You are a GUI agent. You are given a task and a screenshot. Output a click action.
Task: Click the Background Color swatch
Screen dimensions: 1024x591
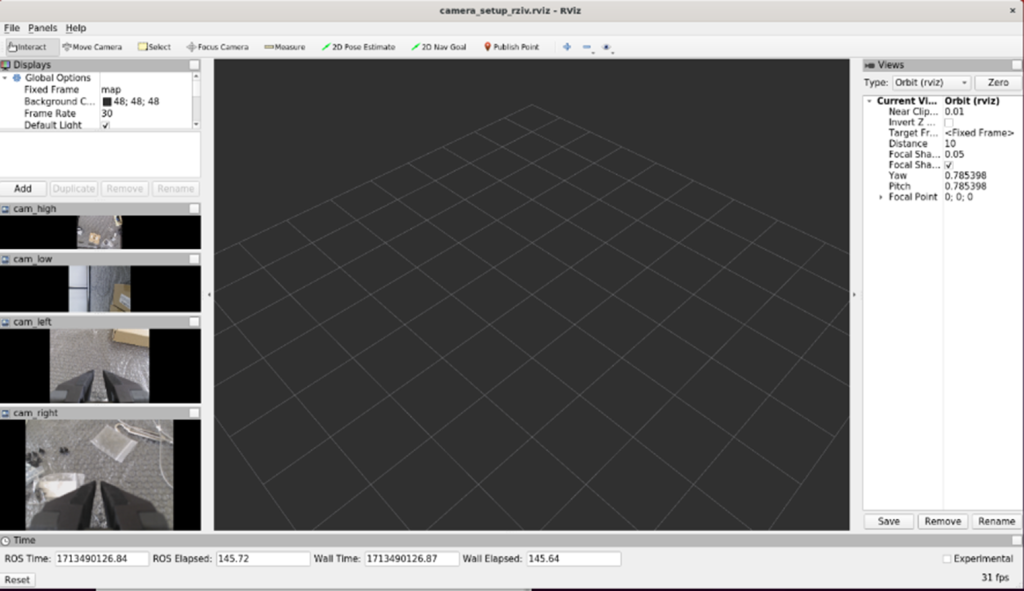[x=107, y=102]
